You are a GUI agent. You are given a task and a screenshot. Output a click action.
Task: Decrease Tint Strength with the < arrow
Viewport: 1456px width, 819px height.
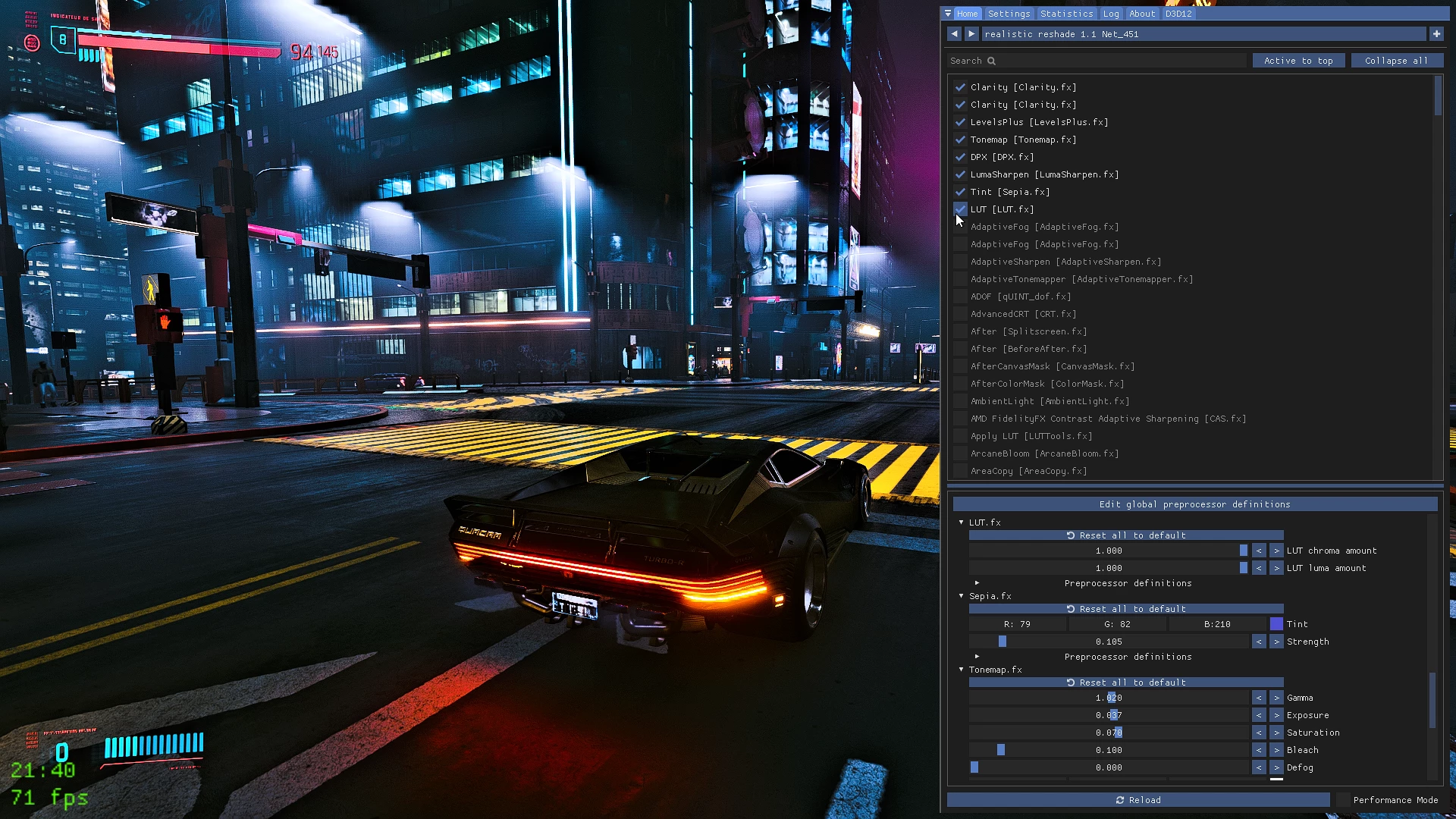pos(1259,642)
